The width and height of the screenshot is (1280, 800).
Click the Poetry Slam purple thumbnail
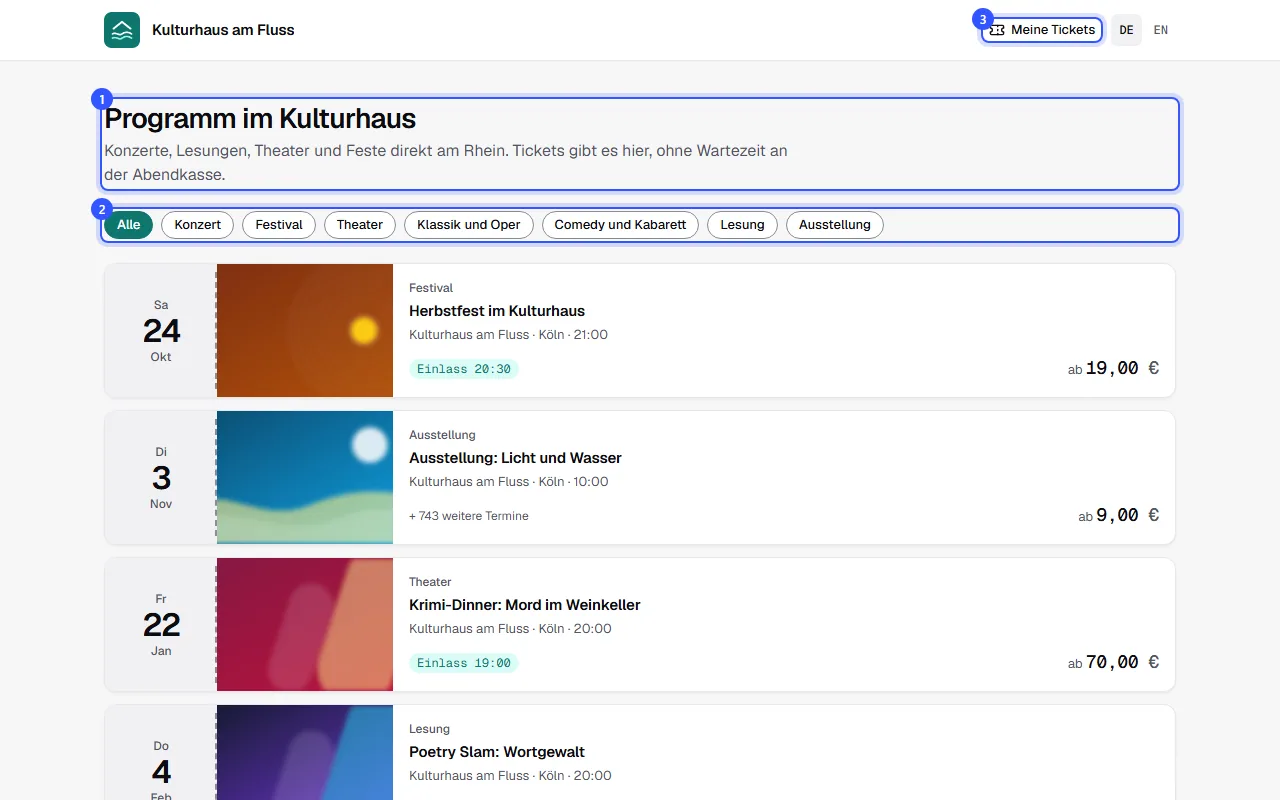(305, 753)
